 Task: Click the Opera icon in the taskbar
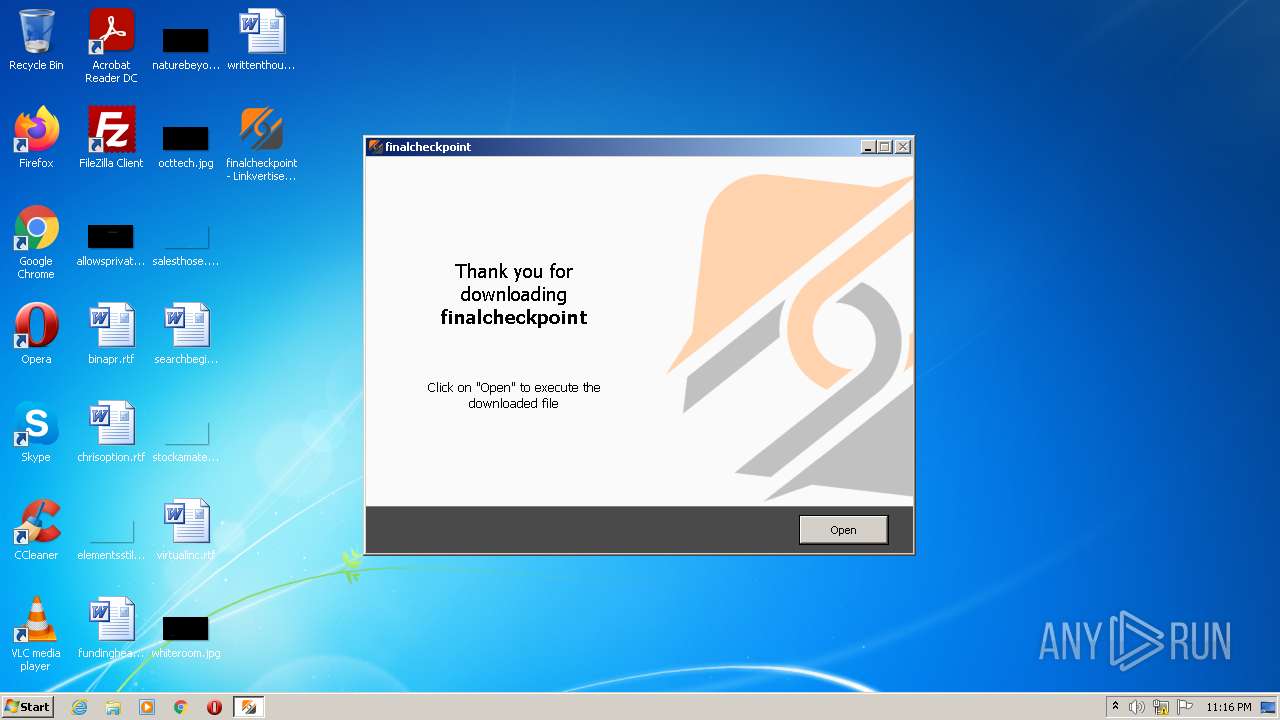pyautogui.click(x=214, y=707)
